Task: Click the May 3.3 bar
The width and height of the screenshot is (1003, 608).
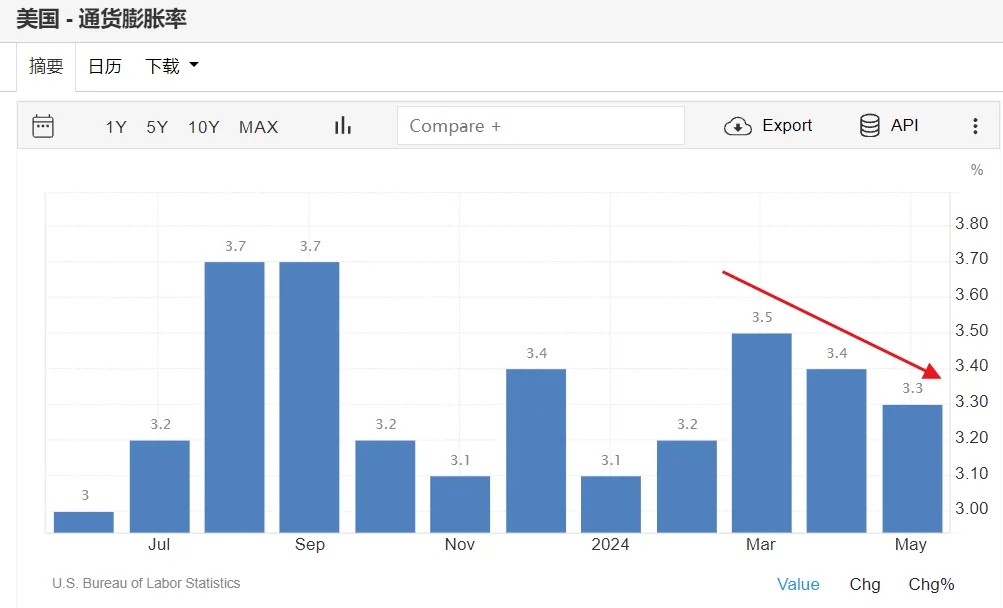Action: [x=912, y=468]
